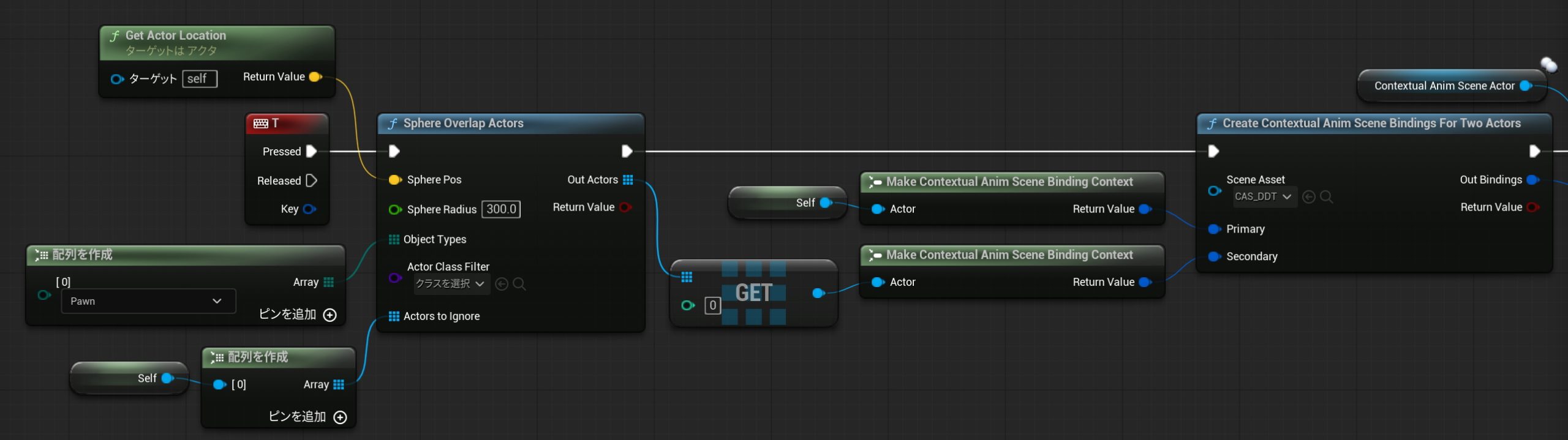Click the self target field on Get Actor Location
The height and width of the screenshot is (440, 1568).
point(199,79)
